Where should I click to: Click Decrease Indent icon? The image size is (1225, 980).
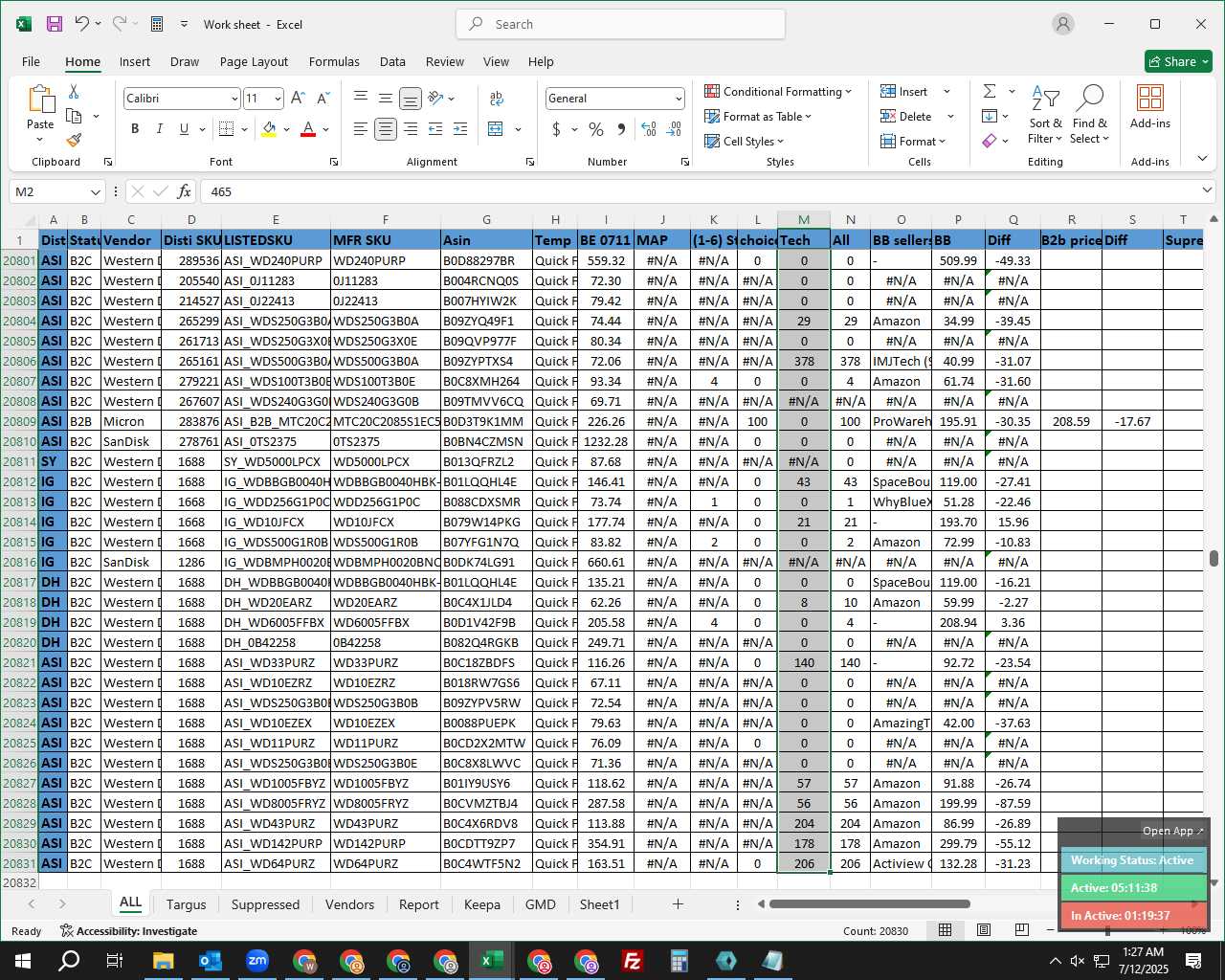point(435,128)
